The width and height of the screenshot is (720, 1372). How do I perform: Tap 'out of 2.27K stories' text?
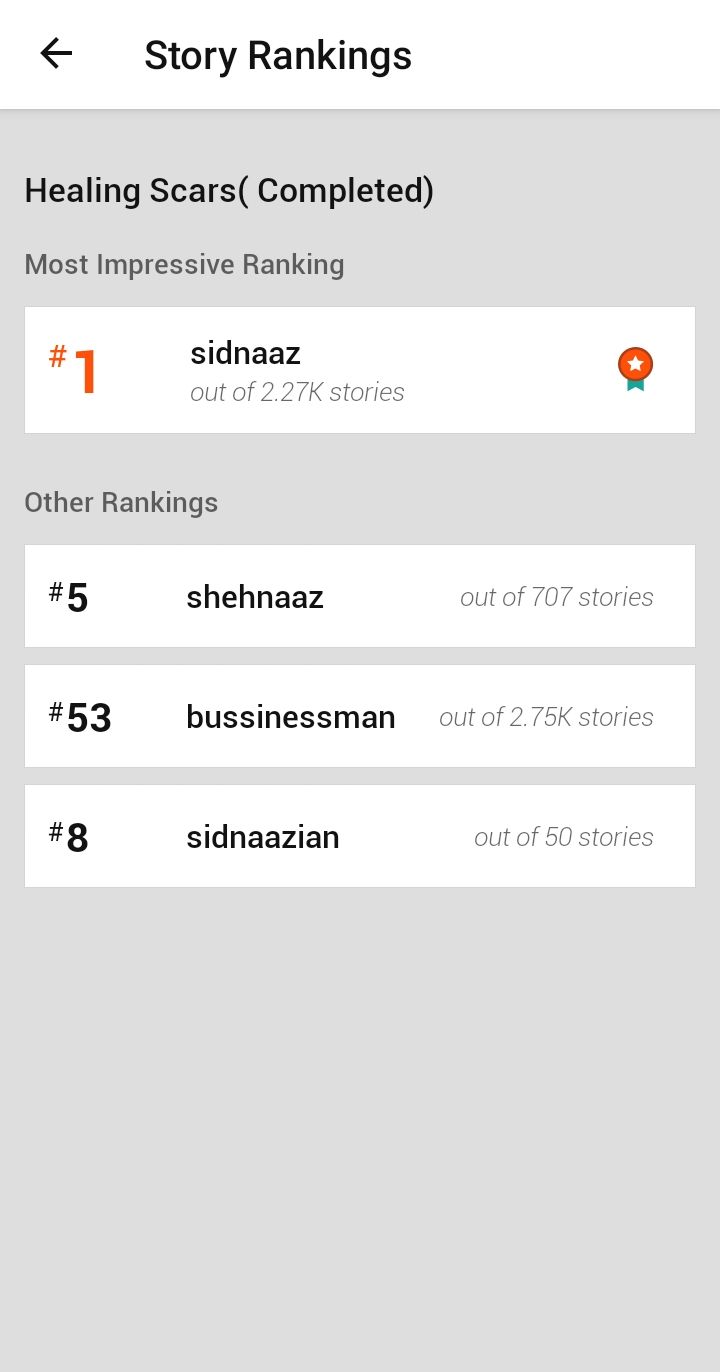click(297, 392)
